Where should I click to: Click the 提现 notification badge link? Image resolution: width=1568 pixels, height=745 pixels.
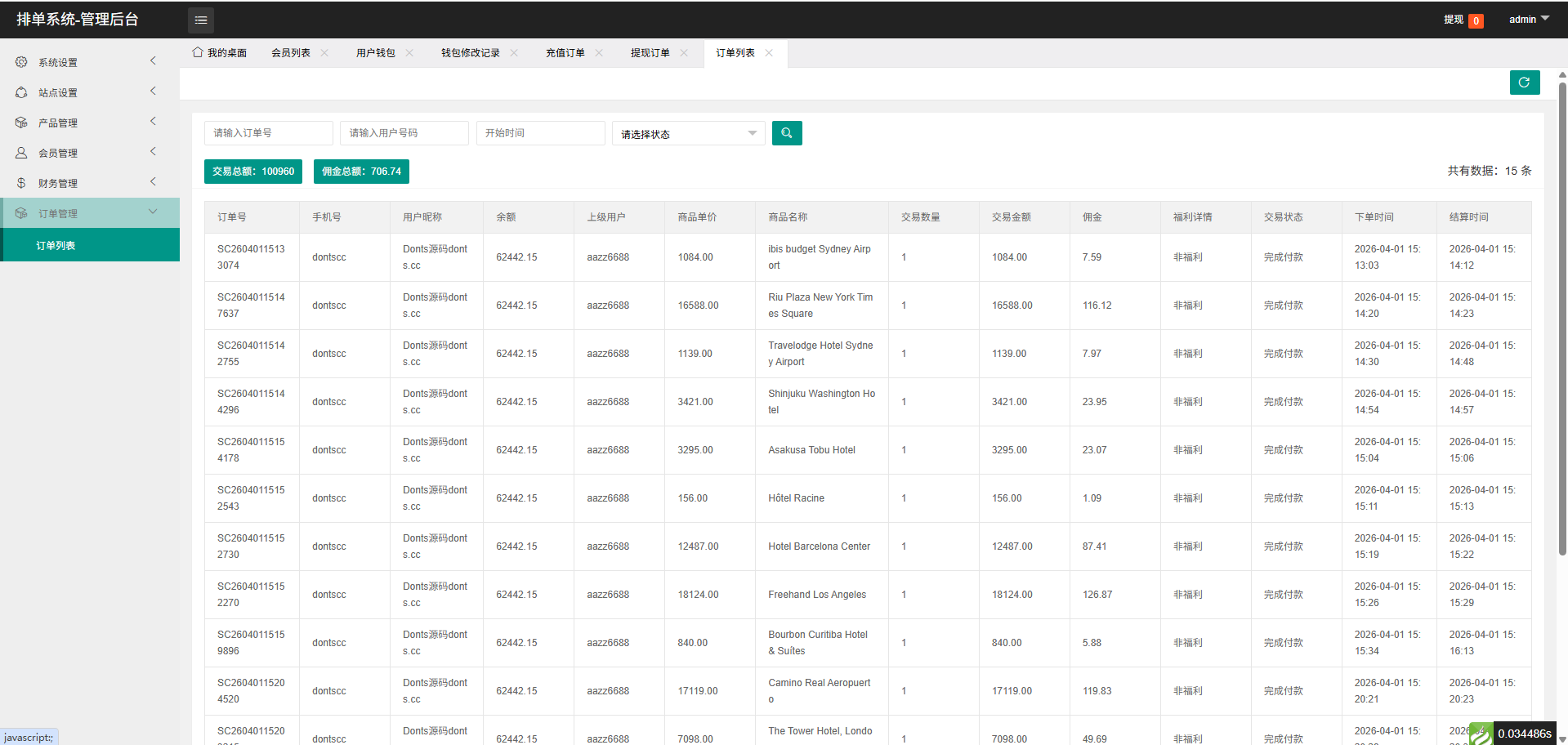tap(1463, 20)
